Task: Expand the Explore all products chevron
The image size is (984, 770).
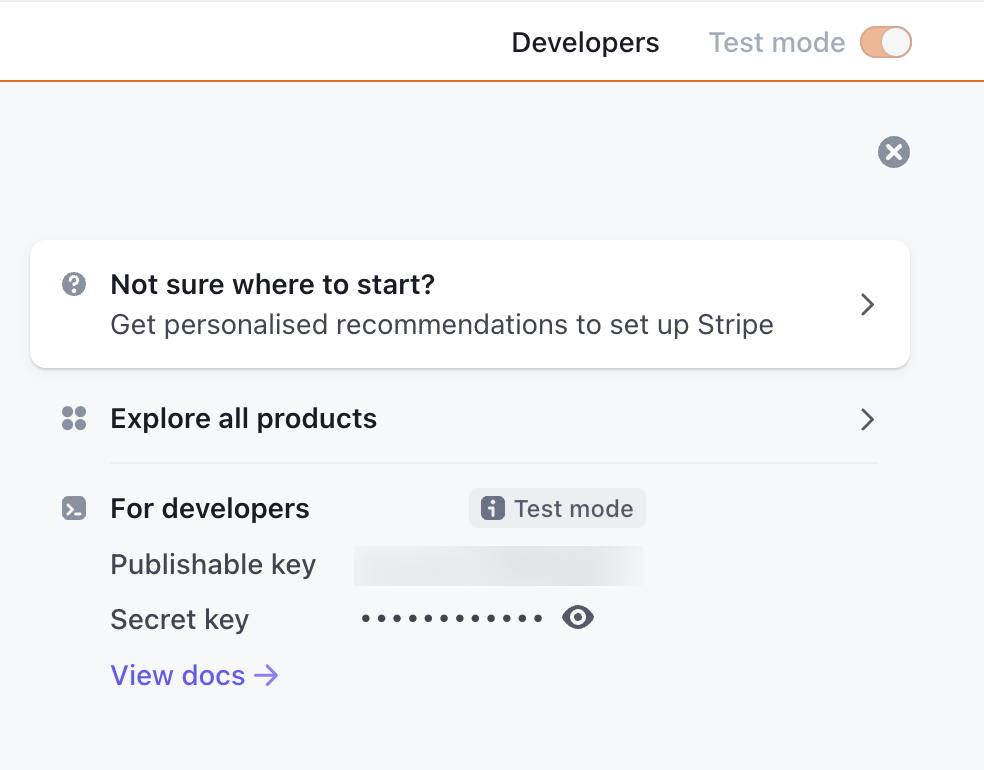Action: click(x=867, y=419)
